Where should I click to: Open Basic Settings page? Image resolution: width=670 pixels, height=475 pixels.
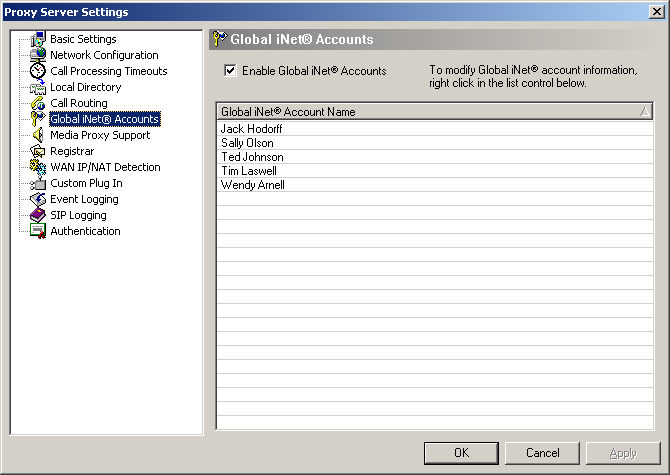point(83,39)
